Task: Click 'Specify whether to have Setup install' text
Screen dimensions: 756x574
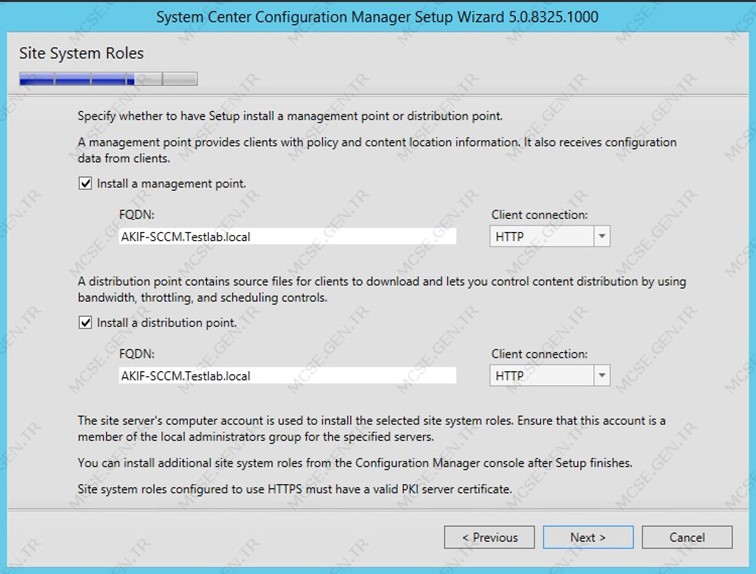Action: tap(290, 116)
